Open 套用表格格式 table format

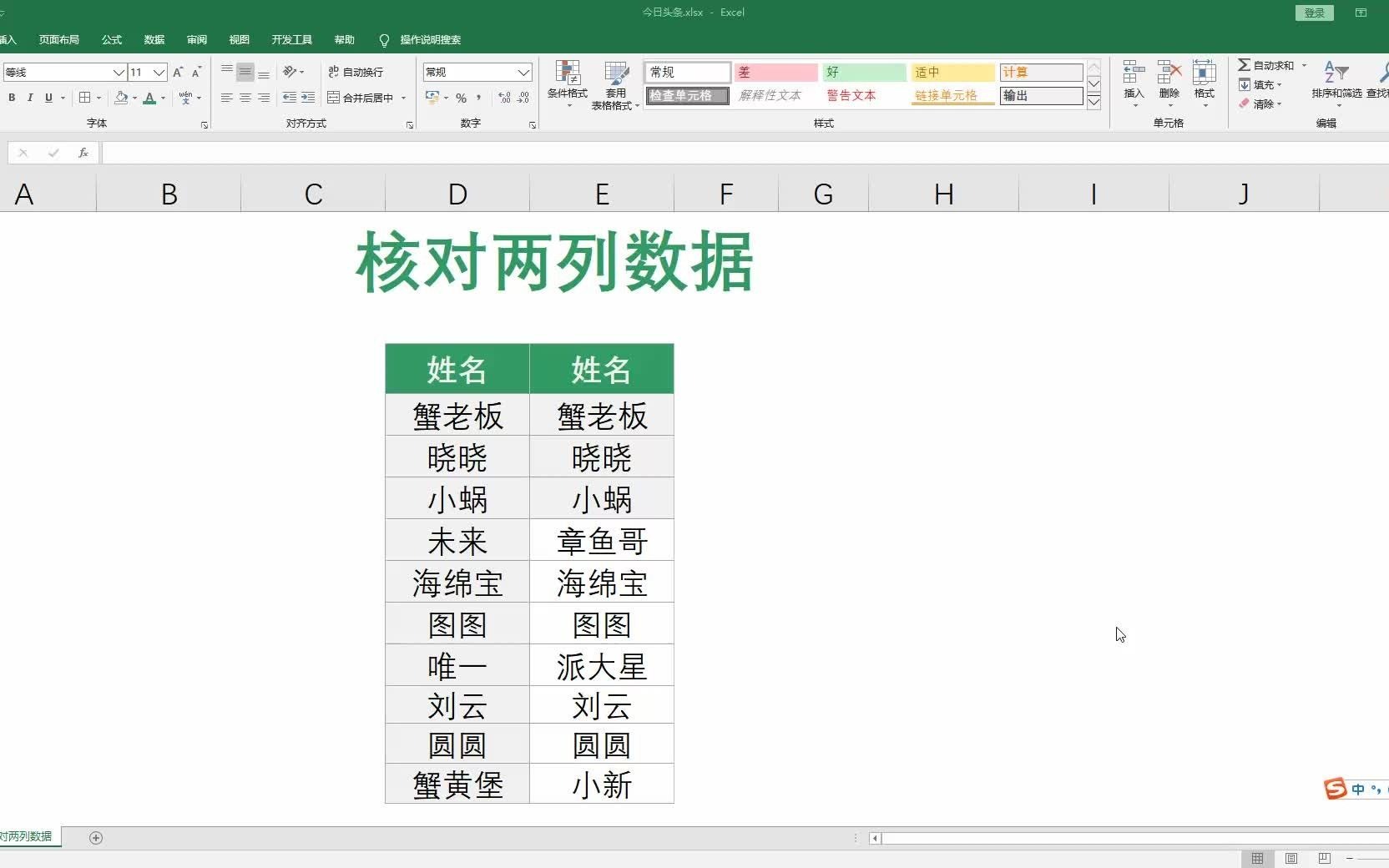tap(615, 85)
